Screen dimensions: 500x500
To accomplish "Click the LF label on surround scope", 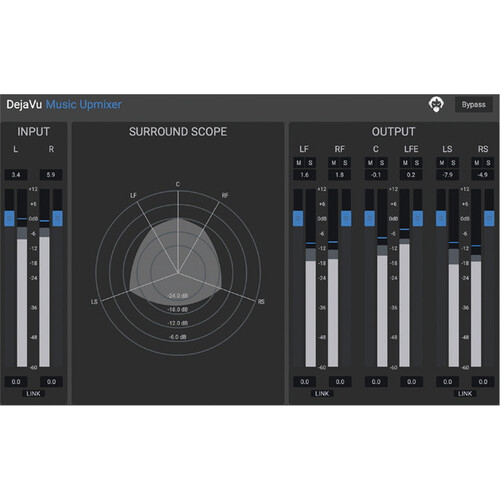I will [133, 195].
